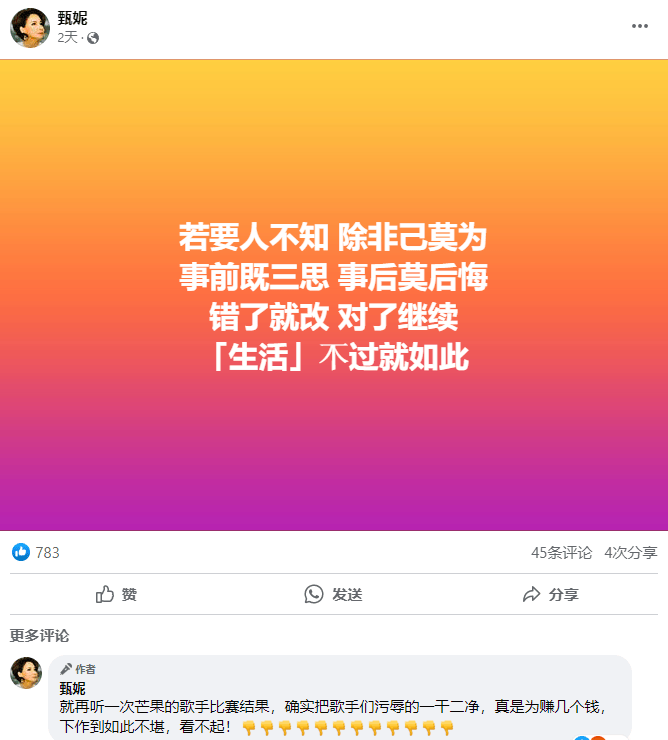Click the reaction icons on comment bubble
The image size is (668, 740).
click(x=590, y=737)
